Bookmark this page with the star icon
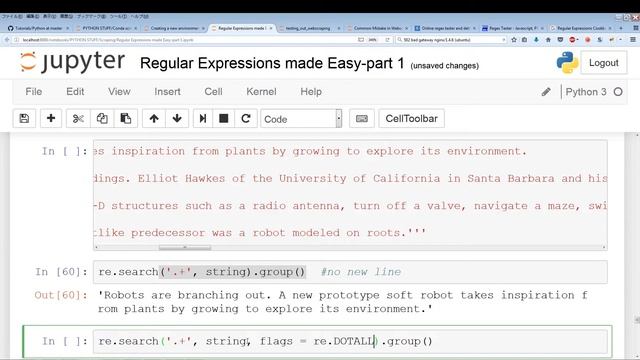640x360 pixels. [514, 40]
